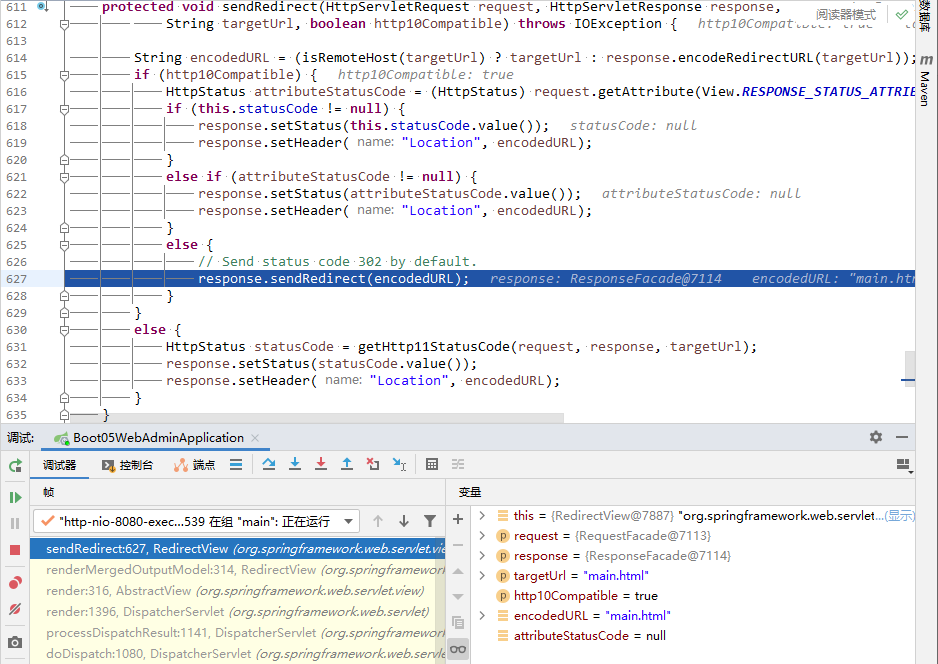Toggle the Mute Breakpoints icon
The height and width of the screenshot is (664, 938).
[15, 609]
